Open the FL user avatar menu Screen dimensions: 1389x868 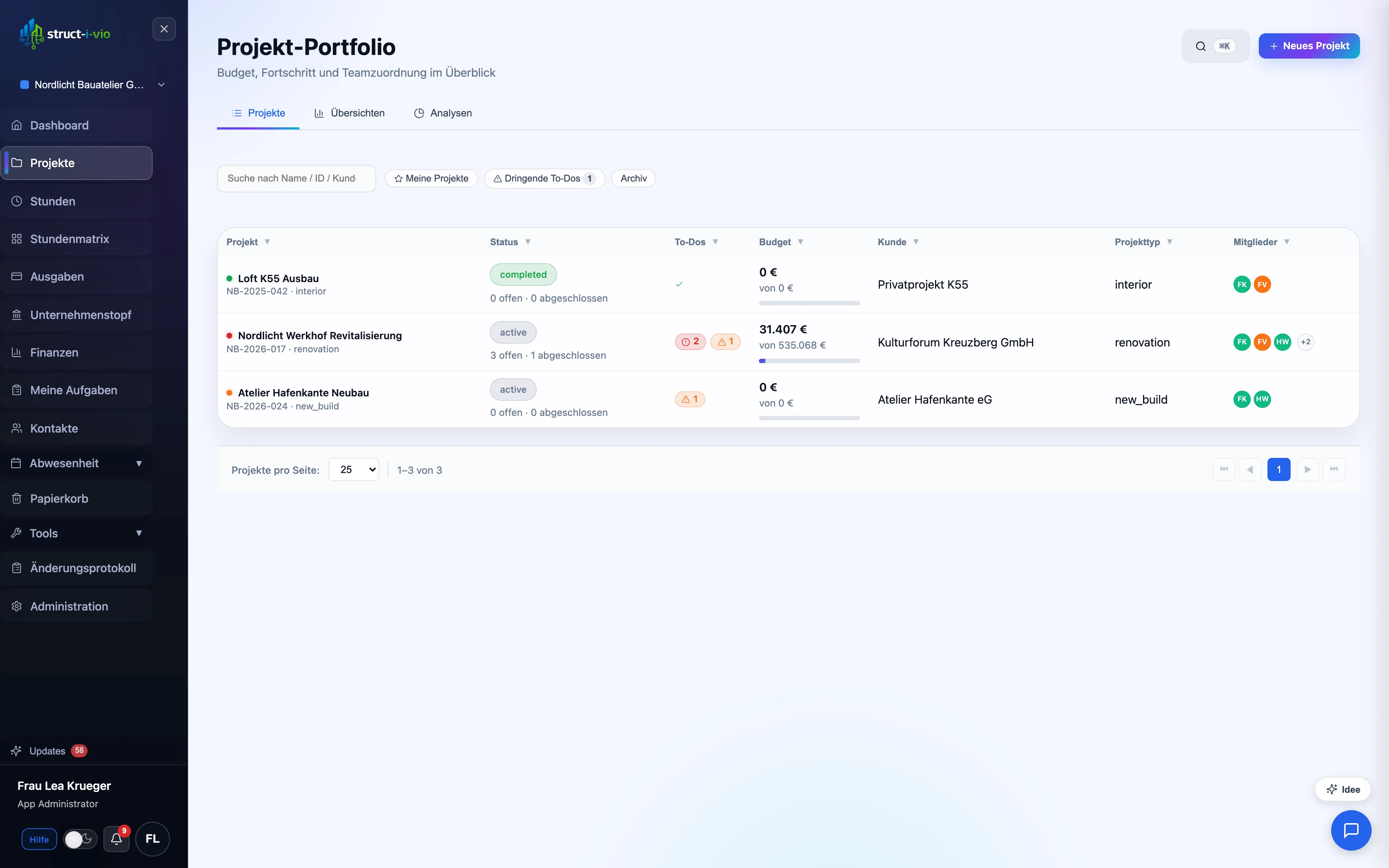click(152, 839)
